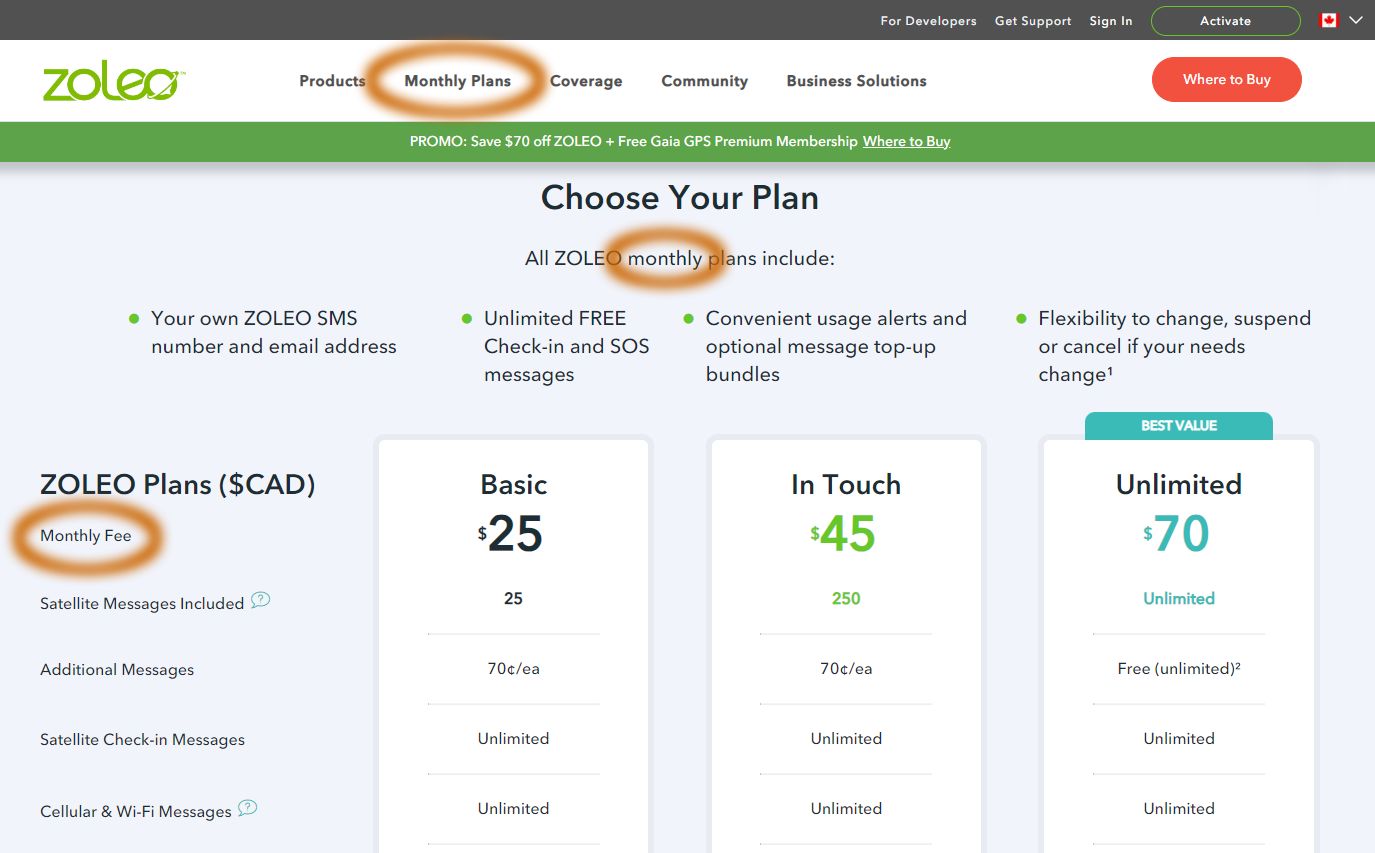Select the ZOLEO SMS number and email bullet
The image size is (1375, 853).
274,333
